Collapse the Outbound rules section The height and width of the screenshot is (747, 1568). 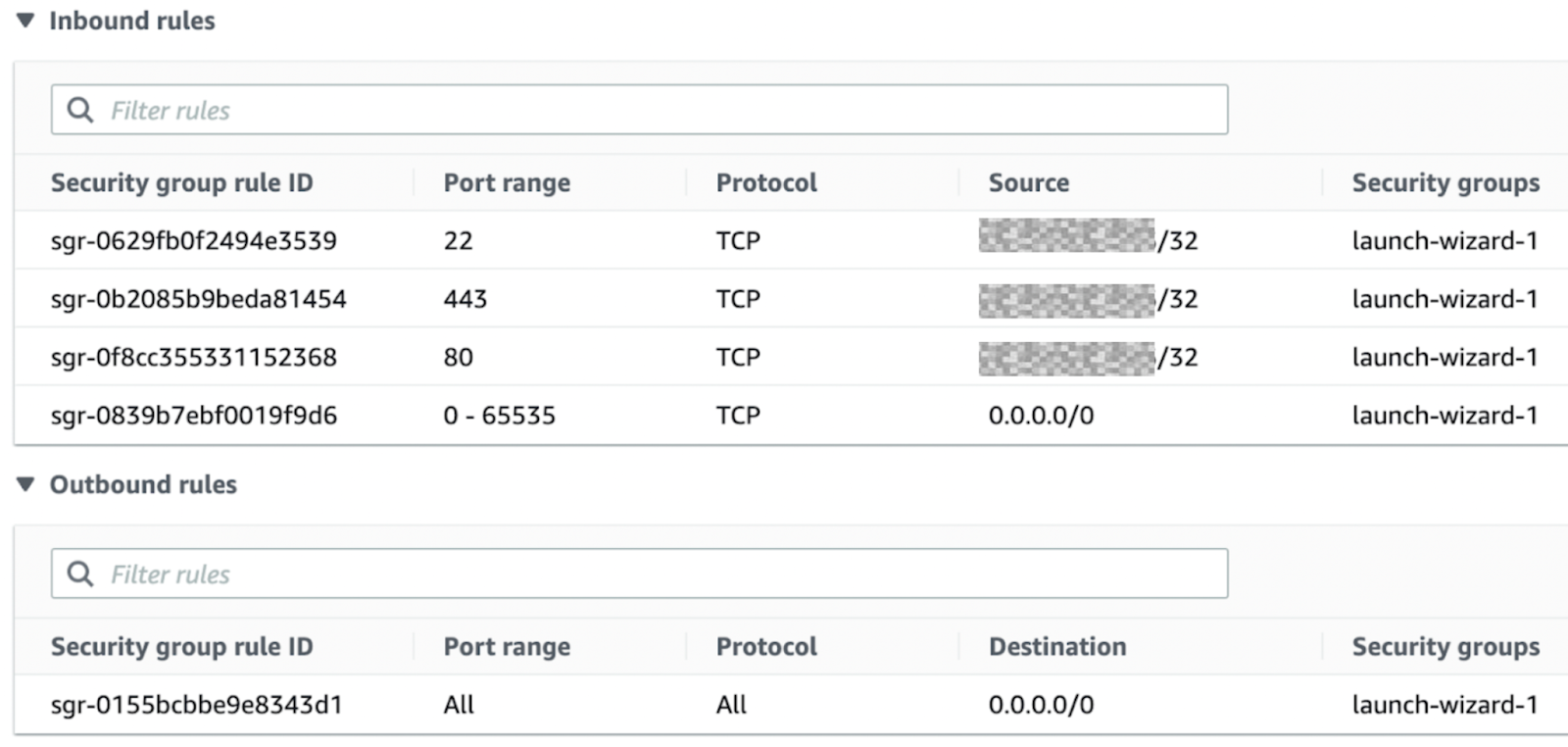click(26, 484)
